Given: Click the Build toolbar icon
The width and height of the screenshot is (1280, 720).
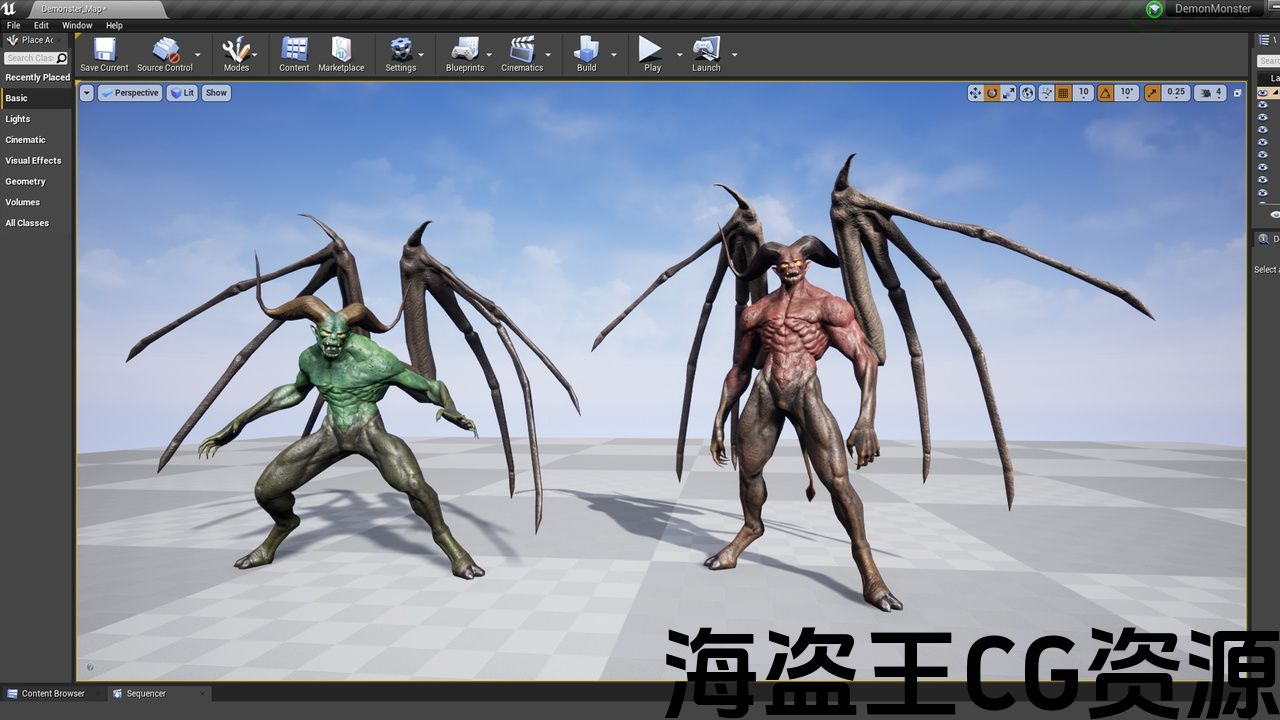Looking at the screenshot, I should point(586,50).
